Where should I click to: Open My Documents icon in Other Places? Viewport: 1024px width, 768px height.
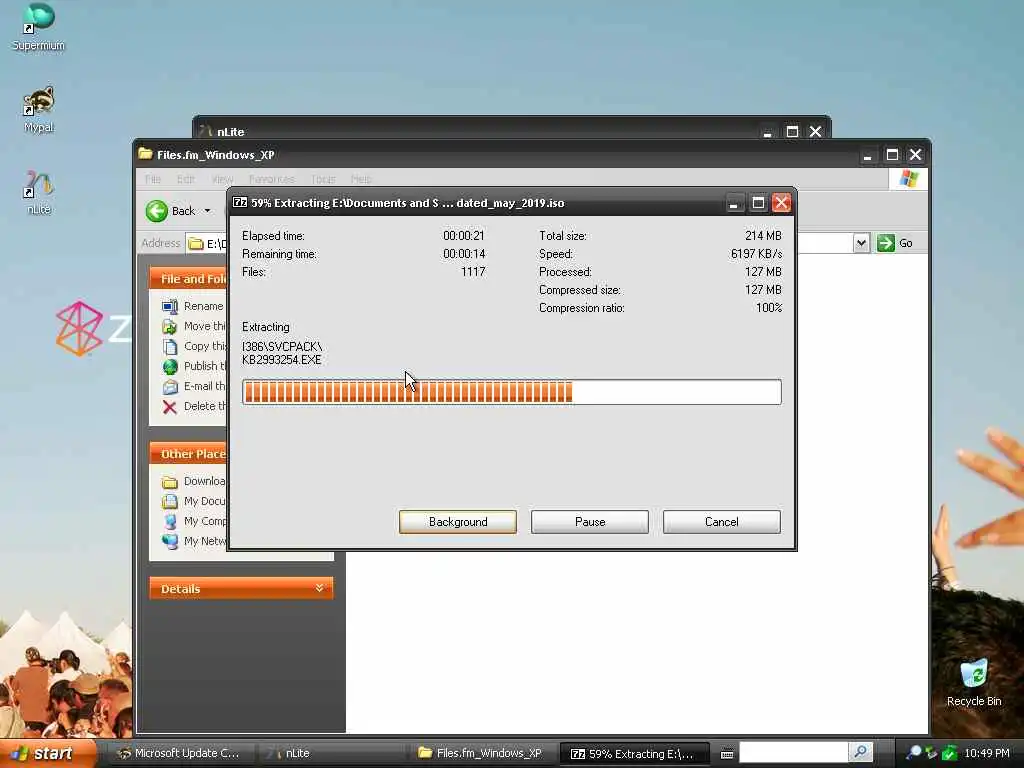click(x=170, y=502)
